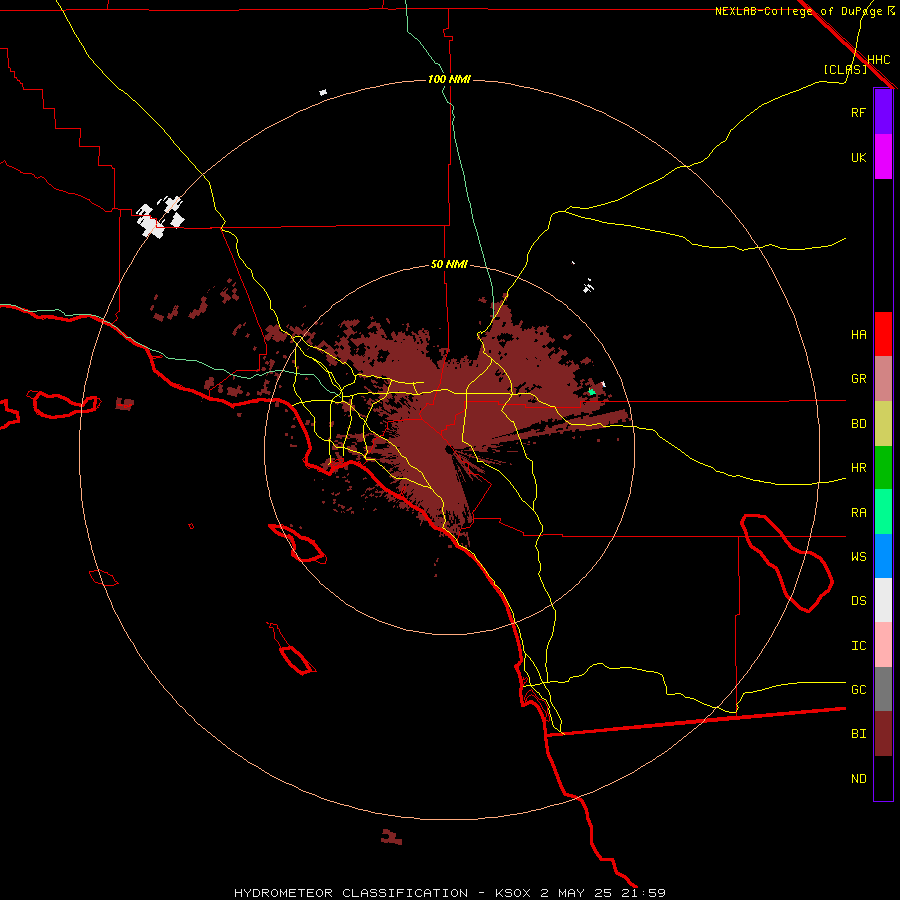Click the GR pinkish-brown legend swatch

(x=883, y=379)
